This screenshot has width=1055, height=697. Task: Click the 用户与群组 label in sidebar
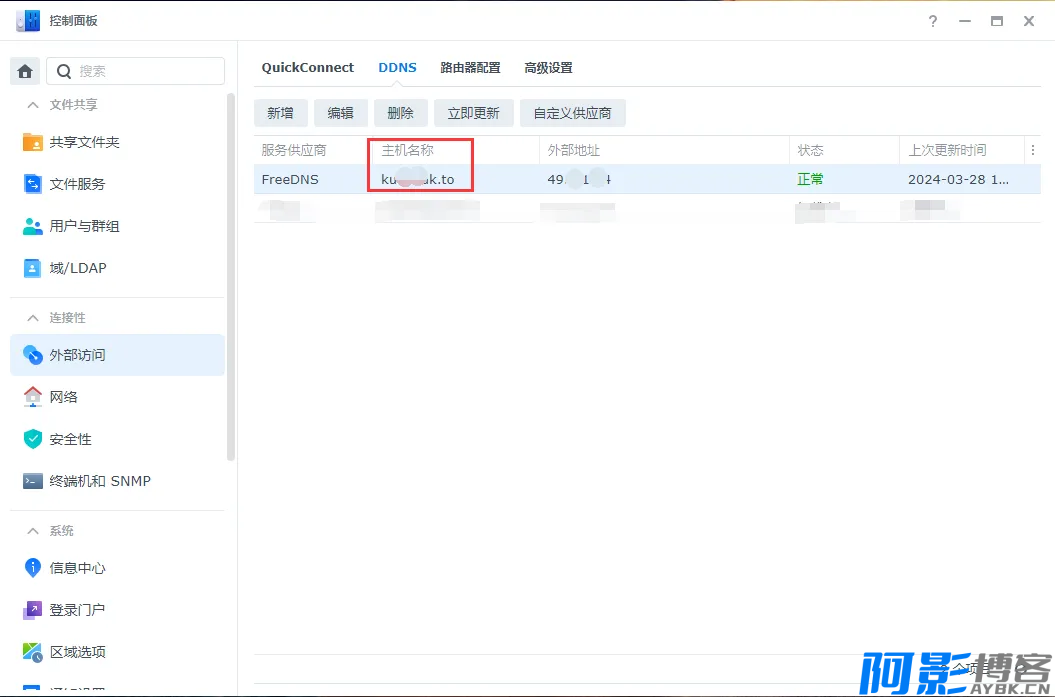click(84, 226)
